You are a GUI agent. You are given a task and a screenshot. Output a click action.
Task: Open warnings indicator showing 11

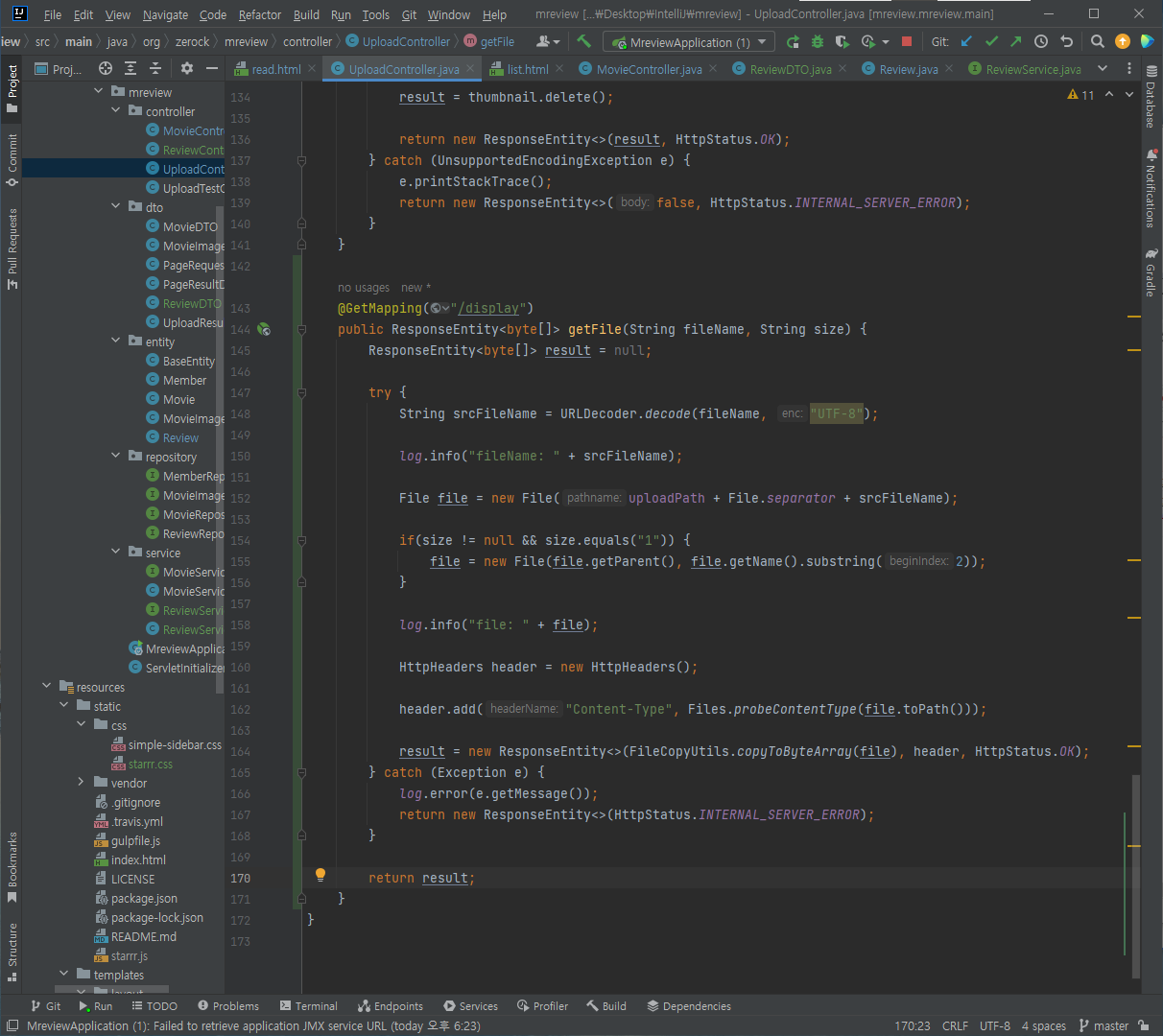tap(1080, 95)
